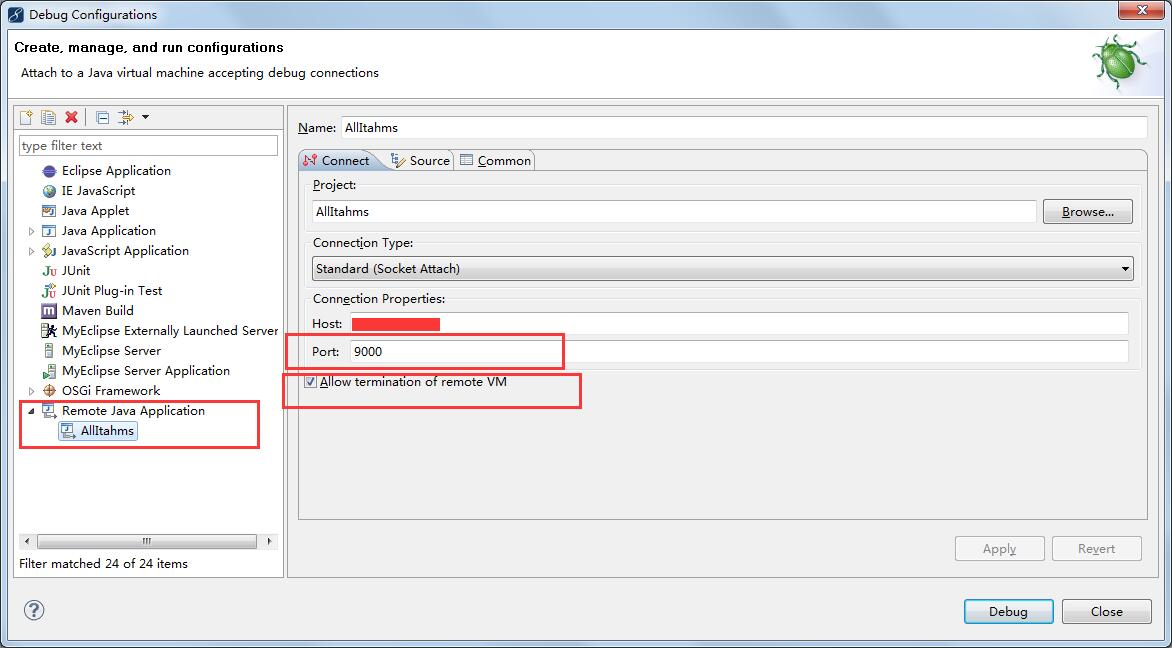Click the Debug button

point(1008,611)
